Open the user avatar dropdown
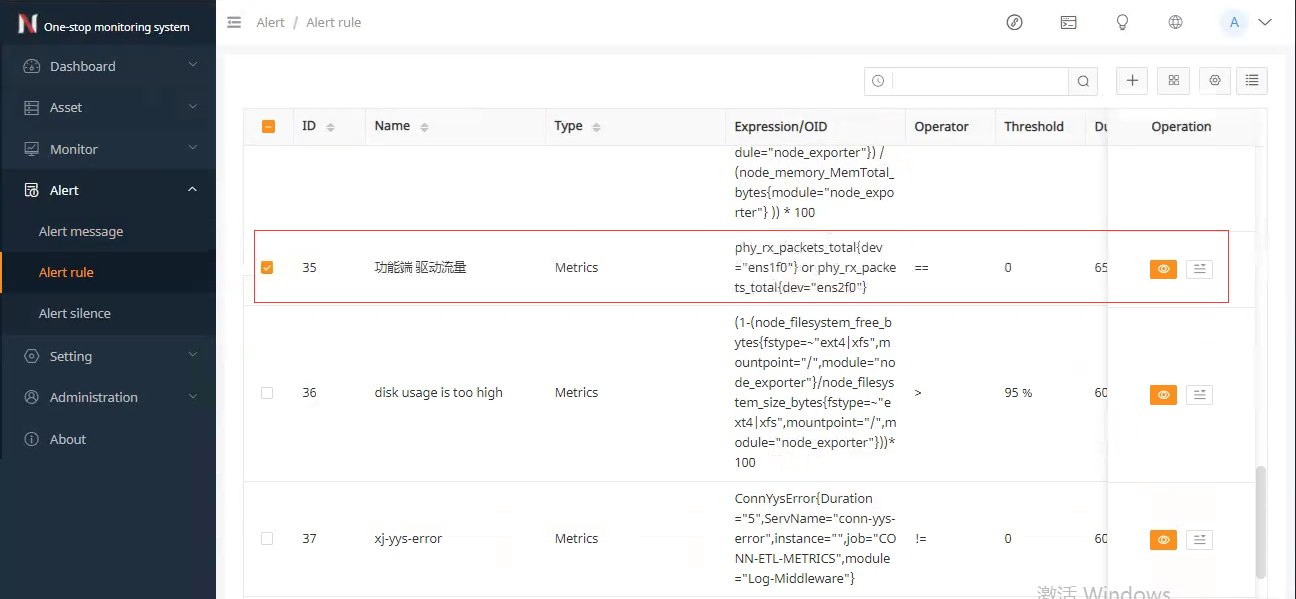The width and height of the screenshot is (1296, 599). coord(1246,22)
